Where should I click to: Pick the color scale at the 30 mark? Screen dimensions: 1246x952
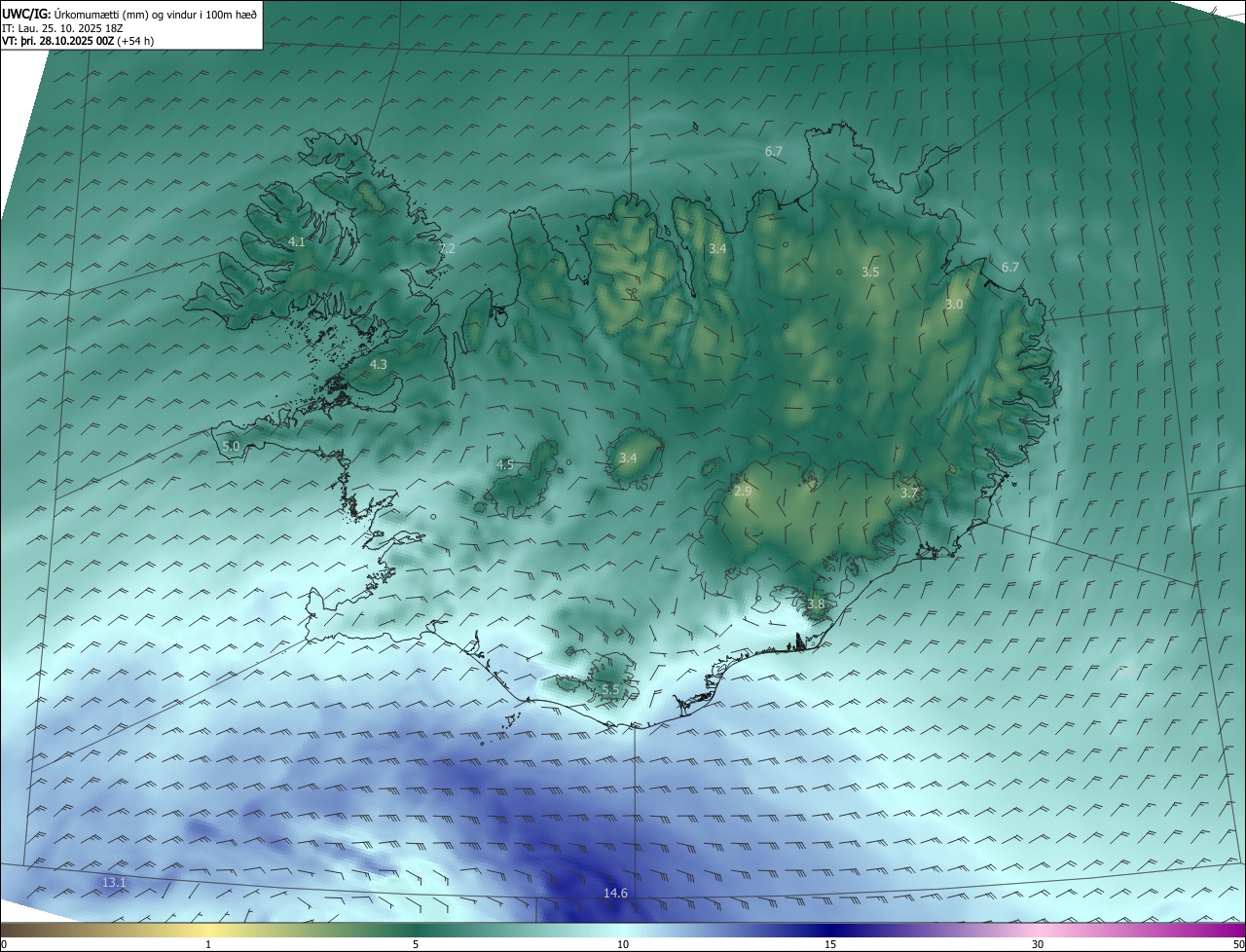pyautogui.click(x=1038, y=931)
